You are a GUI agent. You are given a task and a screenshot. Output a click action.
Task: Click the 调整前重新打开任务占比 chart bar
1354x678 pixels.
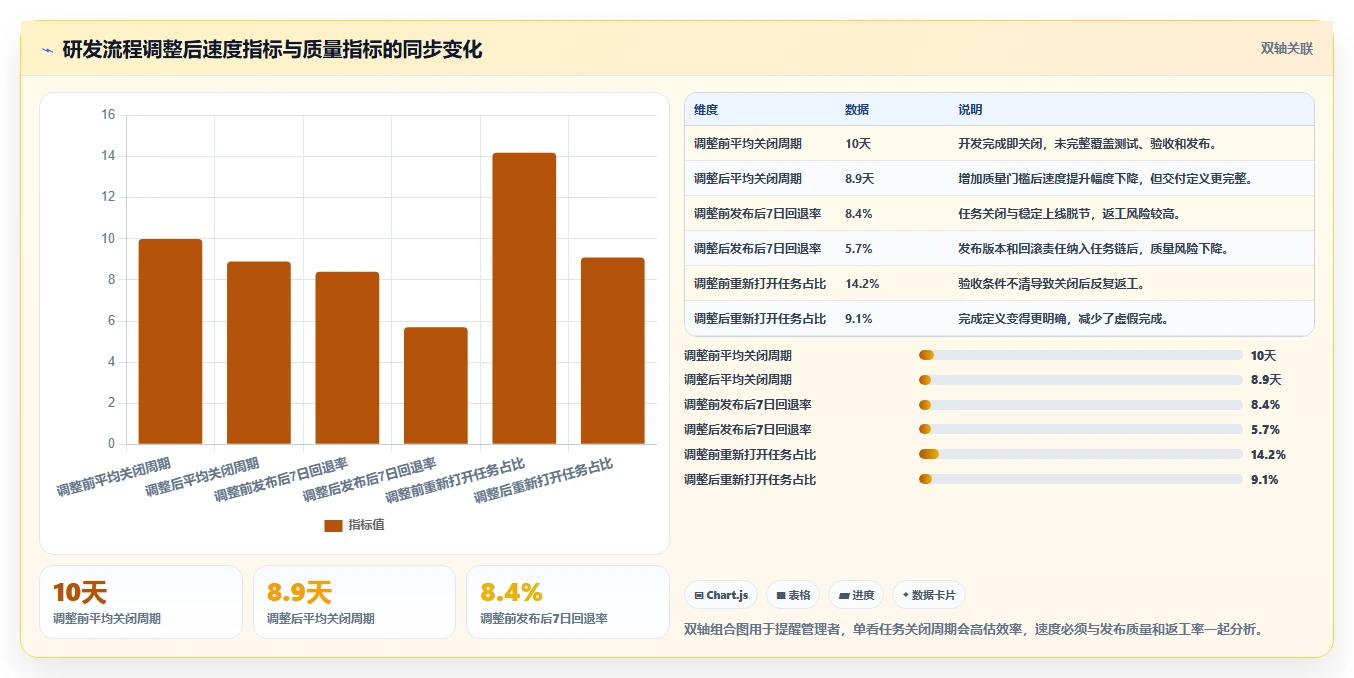pos(524,298)
